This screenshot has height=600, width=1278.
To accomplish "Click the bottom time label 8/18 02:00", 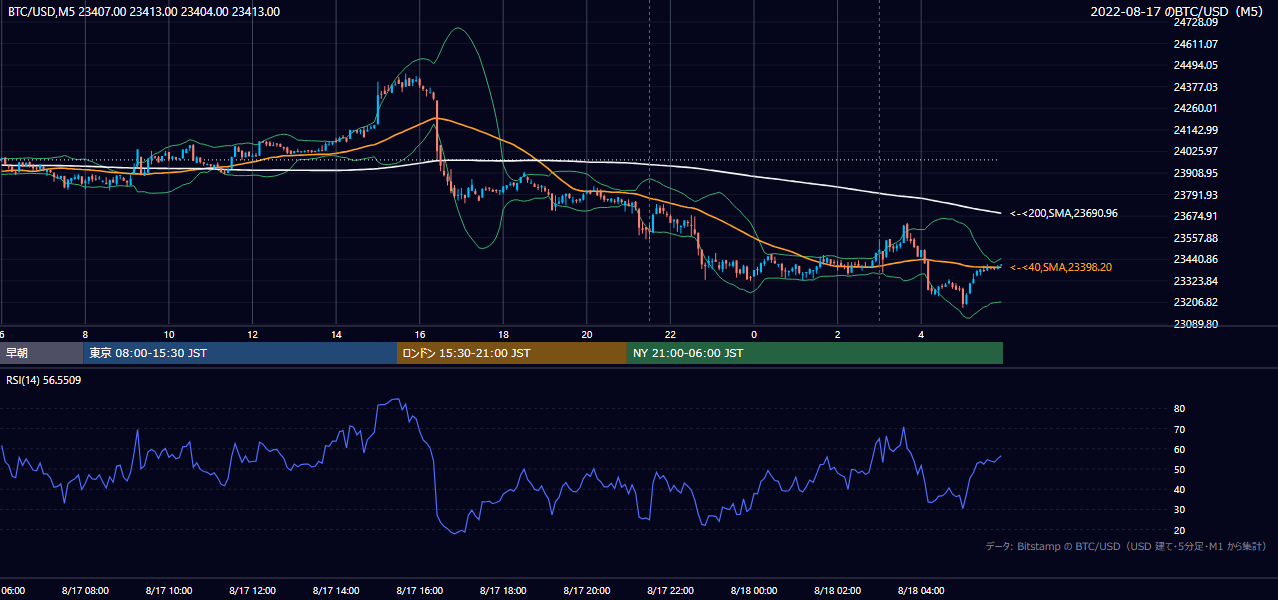I will tap(837, 591).
